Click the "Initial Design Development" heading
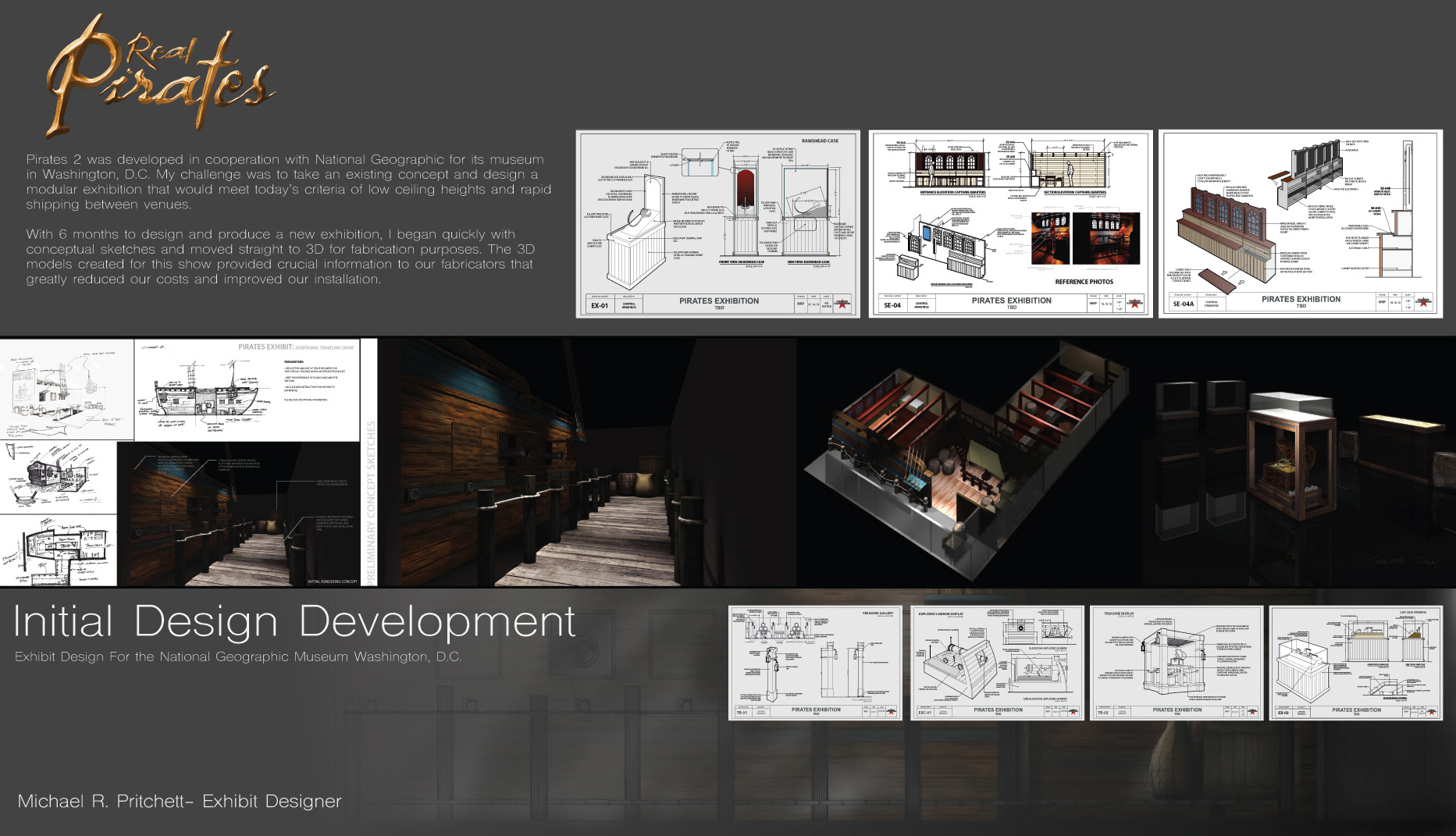 click(x=294, y=621)
